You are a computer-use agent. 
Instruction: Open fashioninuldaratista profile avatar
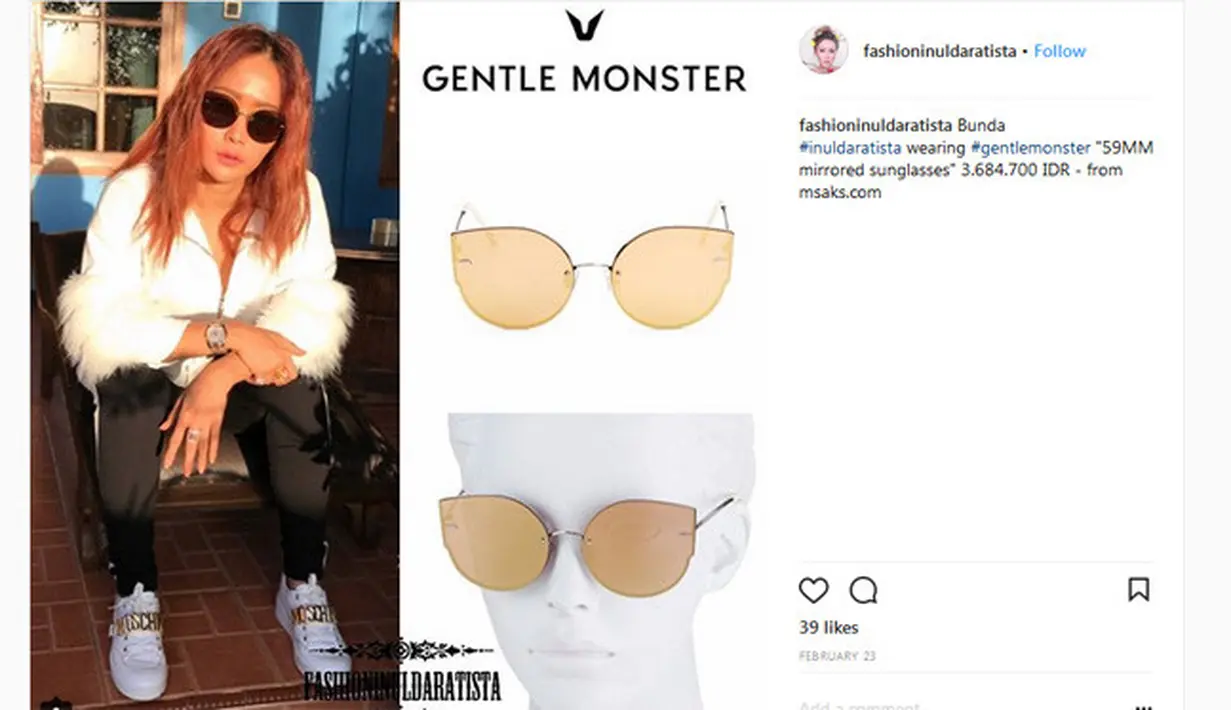click(x=823, y=50)
